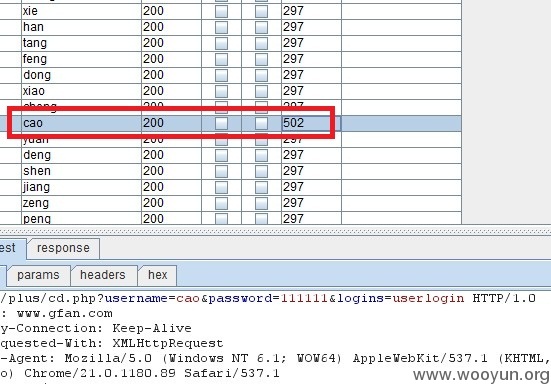The image size is (551, 384).
Task: Click the 297 length cell in feng row
Action: (311, 59)
